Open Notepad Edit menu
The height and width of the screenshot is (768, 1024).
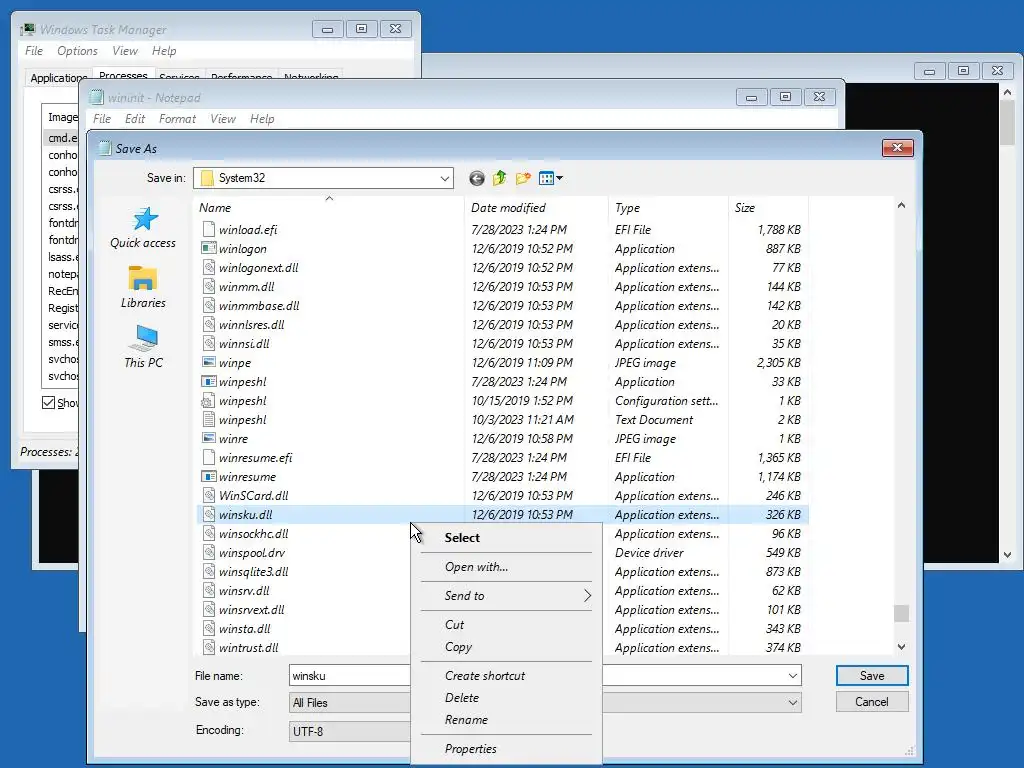pyautogui.click(x=135, y=119)
